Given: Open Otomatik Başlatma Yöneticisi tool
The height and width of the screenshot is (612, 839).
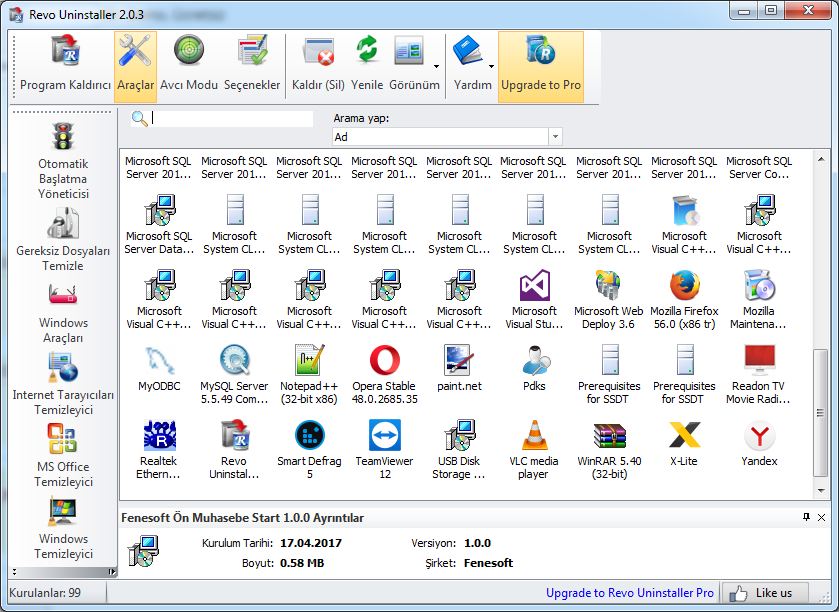Looking at the screenshot, I should (x=63, y=160).
